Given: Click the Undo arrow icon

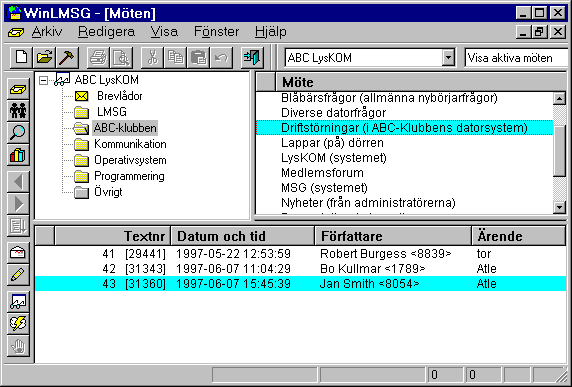Looking at the screenshot, I should tap(221, 58).
